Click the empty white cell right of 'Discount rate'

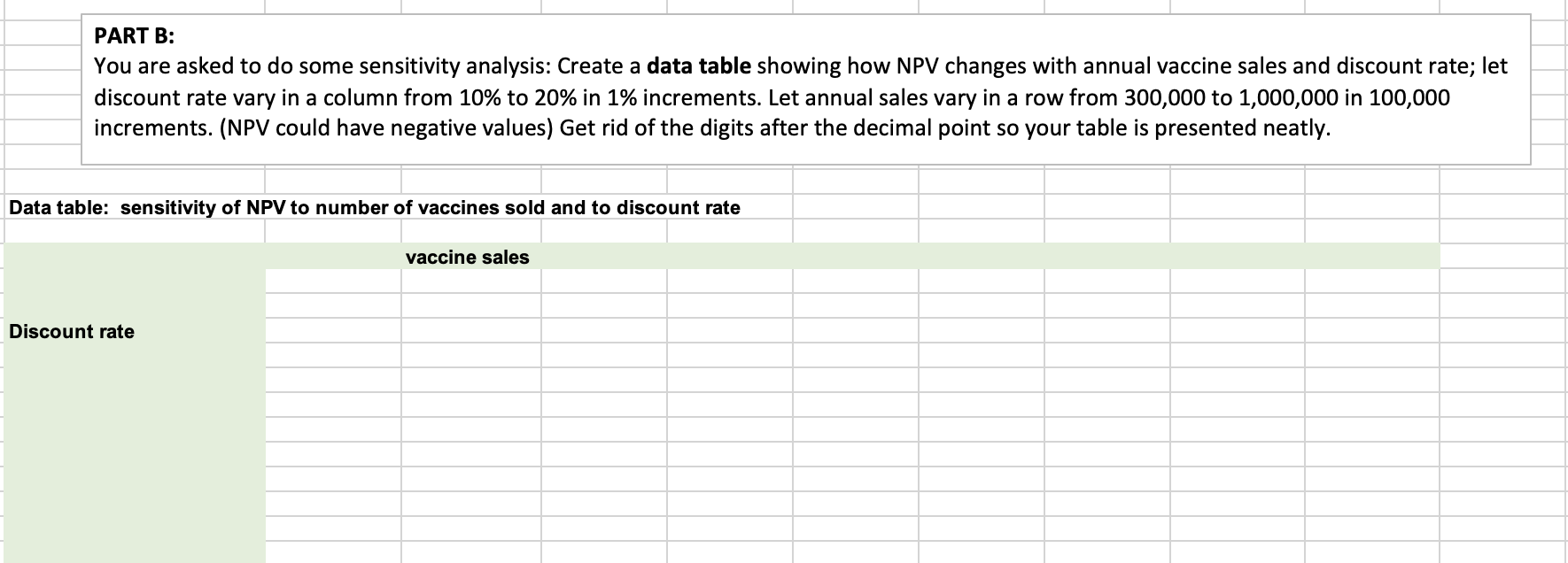pos(332,331)
